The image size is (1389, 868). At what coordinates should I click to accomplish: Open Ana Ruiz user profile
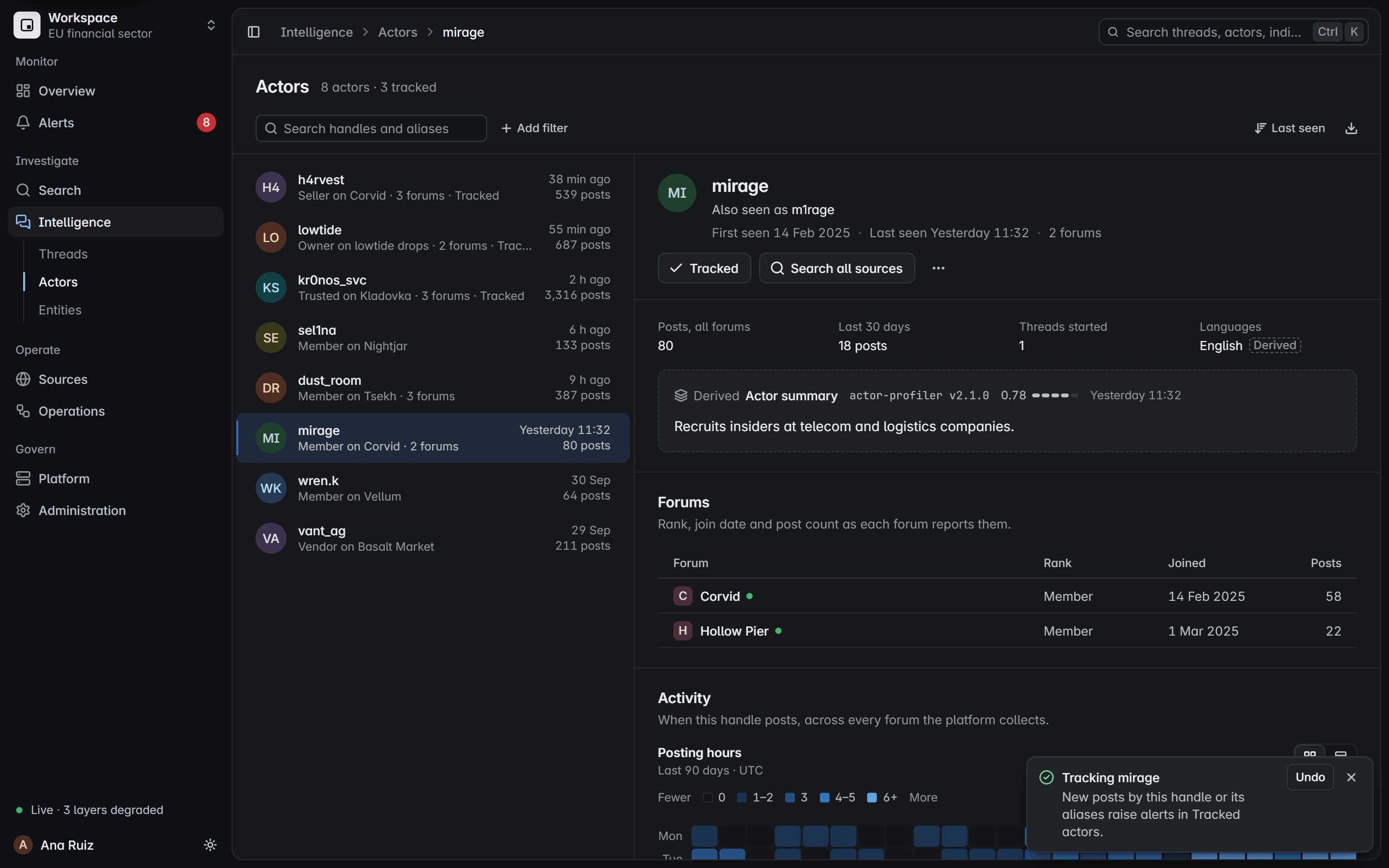[x=54, y=844]
